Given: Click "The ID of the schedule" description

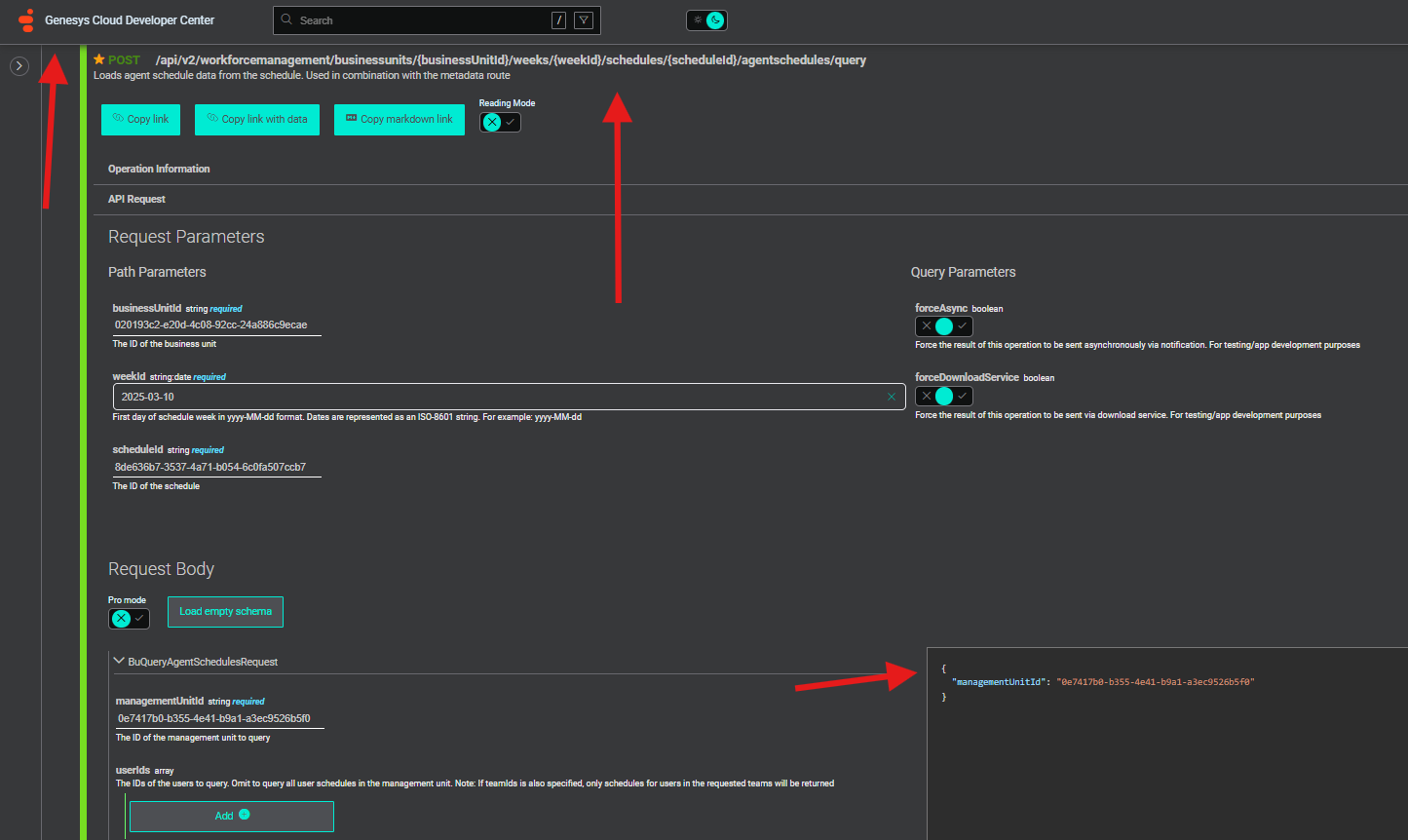Looking at the screenshot, I should (x=156, y=486).
